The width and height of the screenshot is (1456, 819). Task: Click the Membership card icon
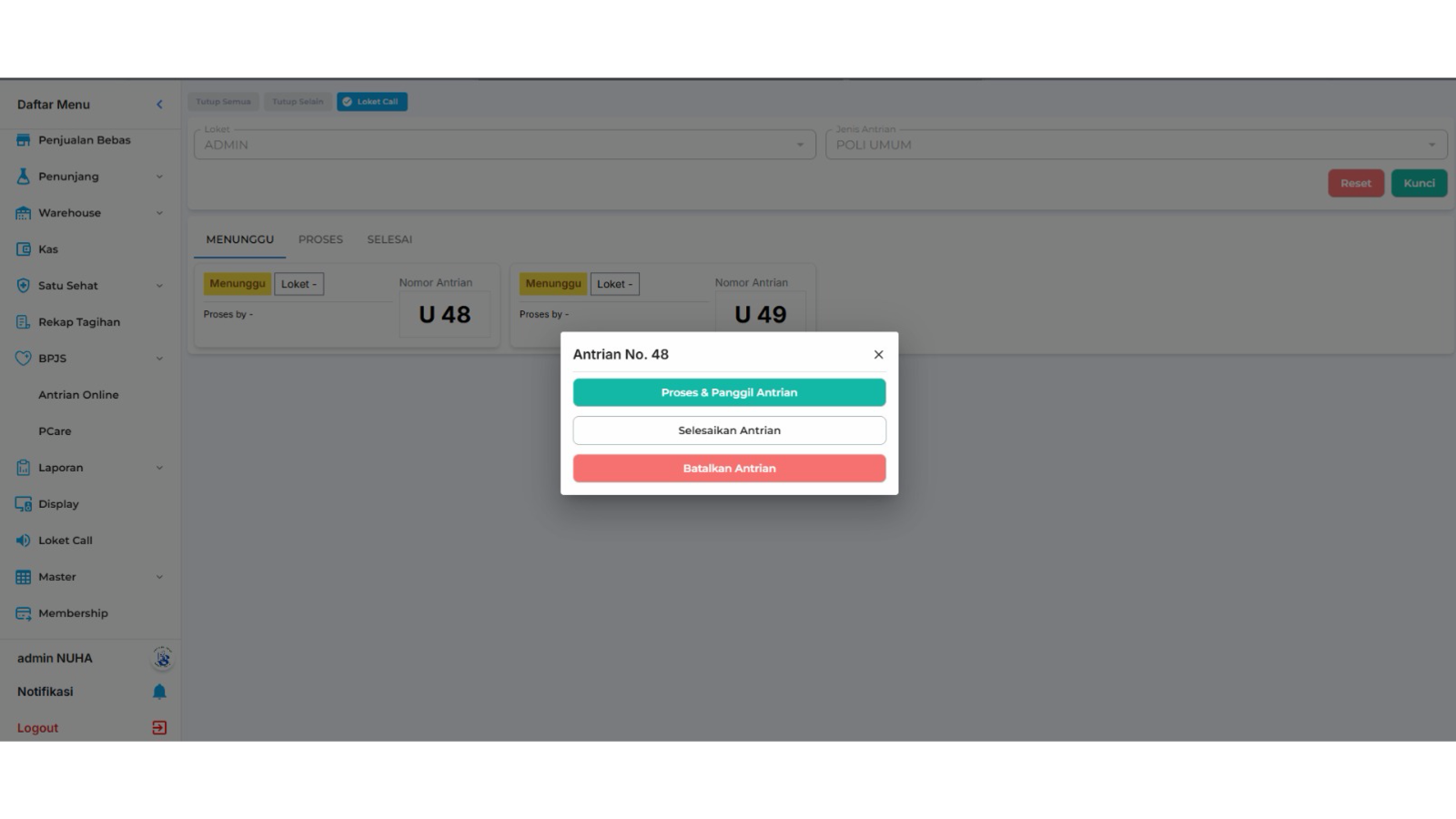coord(23,613)
